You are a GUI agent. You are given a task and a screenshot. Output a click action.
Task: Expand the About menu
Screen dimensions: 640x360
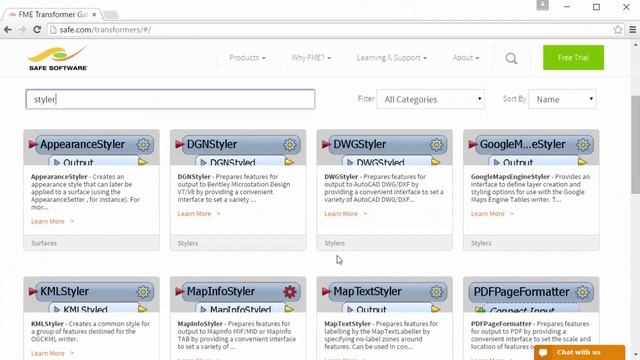(466, 58)
